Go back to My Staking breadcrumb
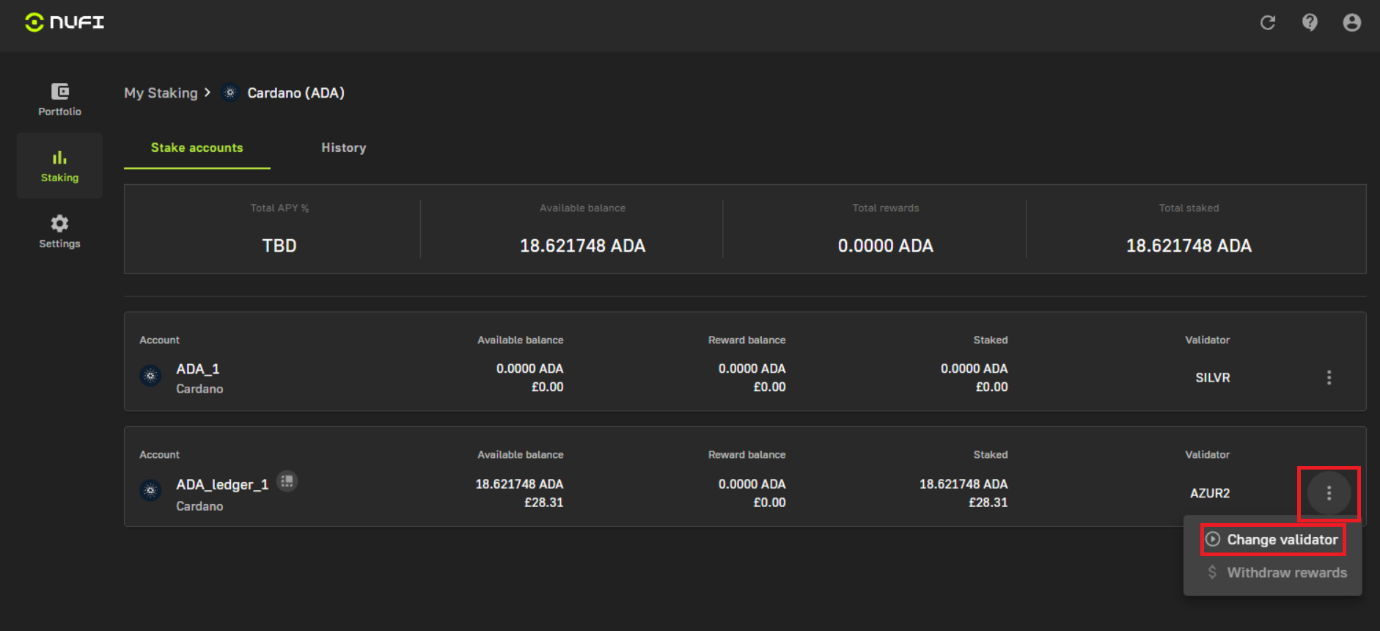The height and width of the screenshot is (631, 1380). 161,93
